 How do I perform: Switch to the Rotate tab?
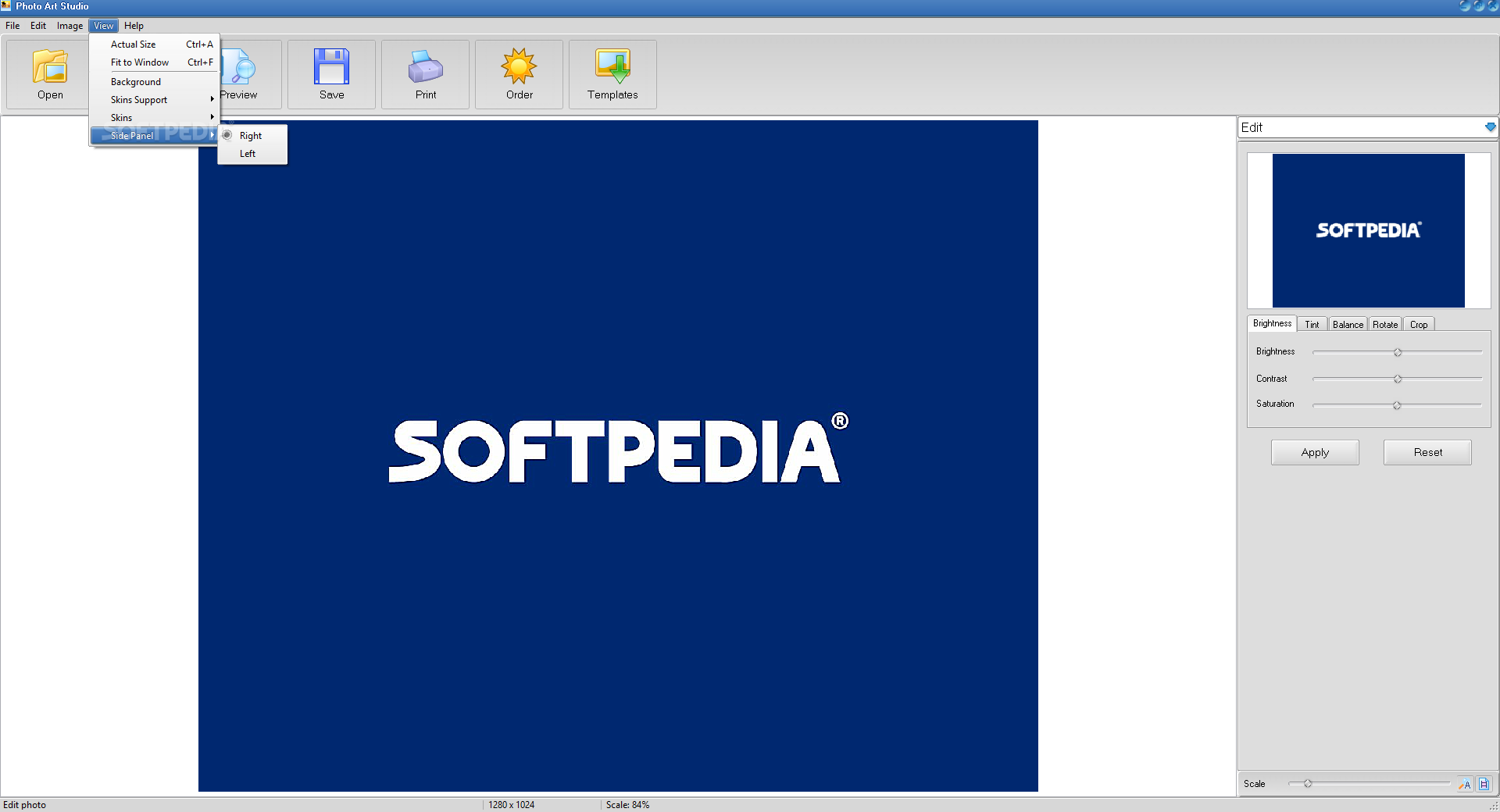1385,325
